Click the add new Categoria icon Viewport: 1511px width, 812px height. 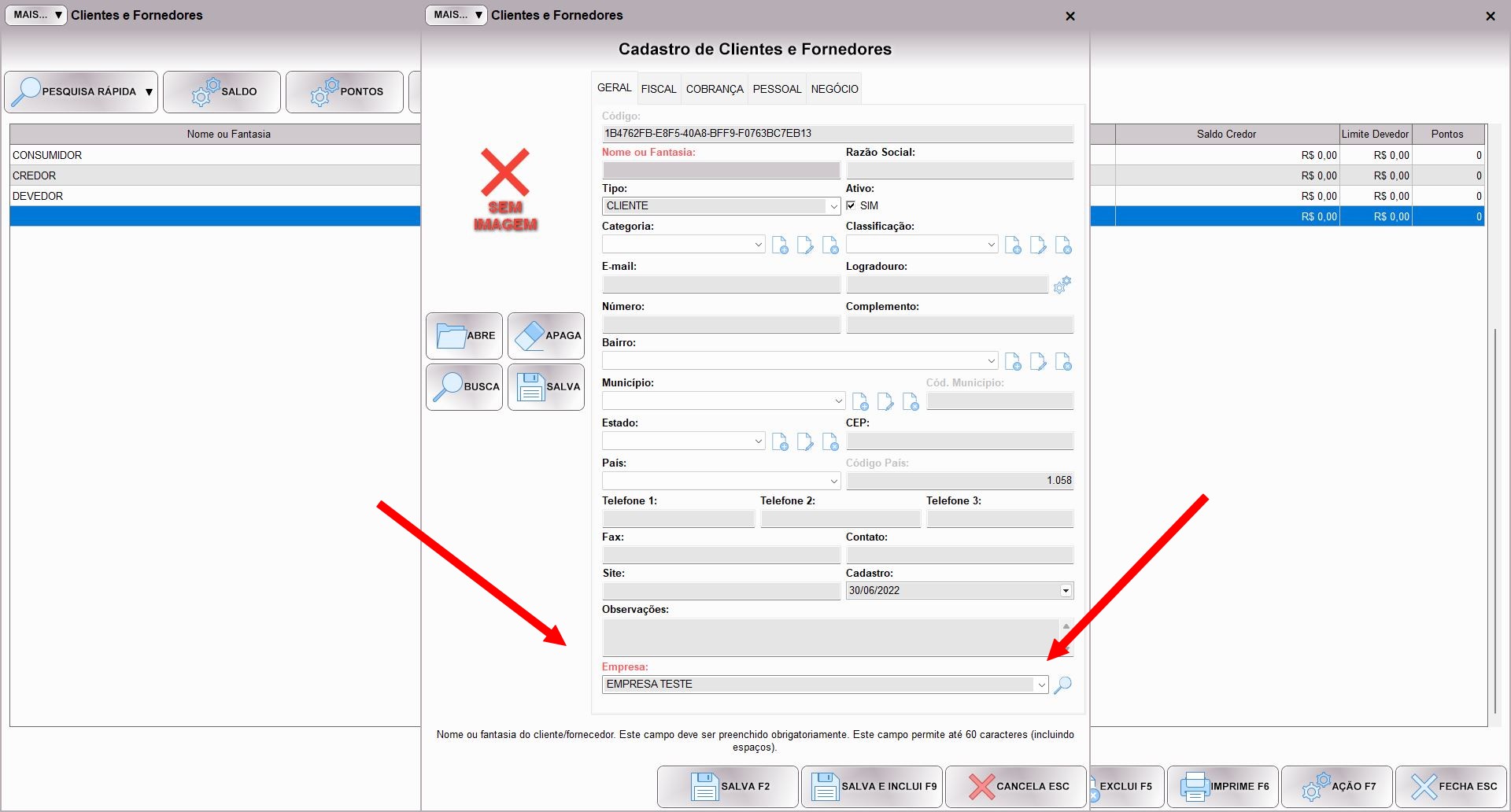click(x=780, y=245)
